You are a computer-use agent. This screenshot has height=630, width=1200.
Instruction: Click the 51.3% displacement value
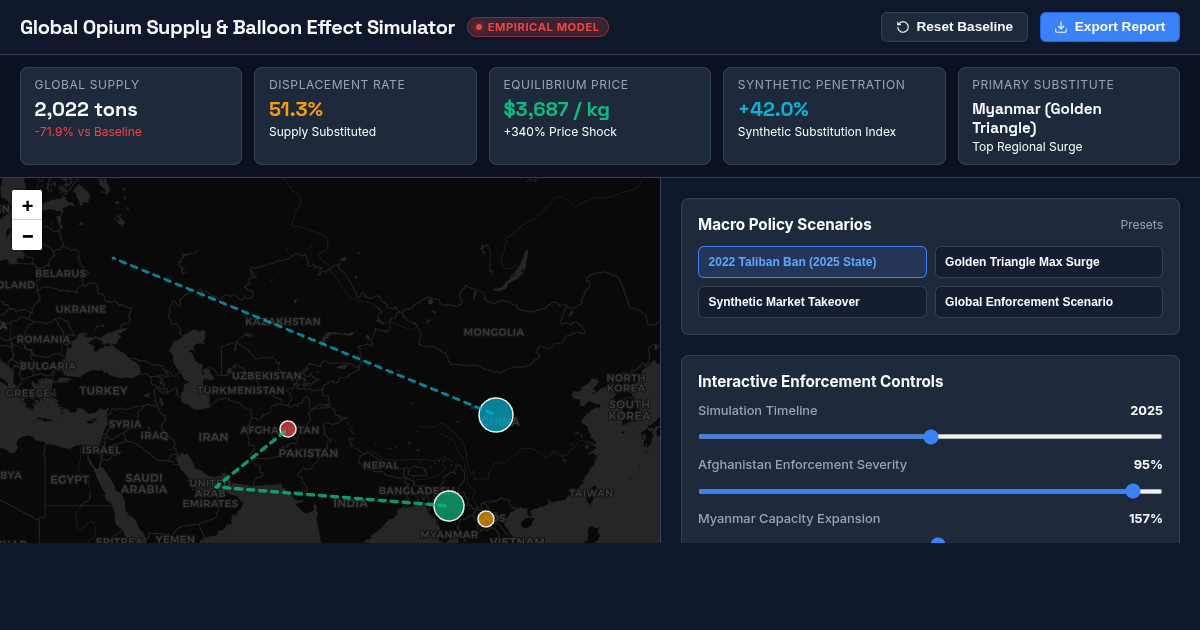click(x=296, y=109)
